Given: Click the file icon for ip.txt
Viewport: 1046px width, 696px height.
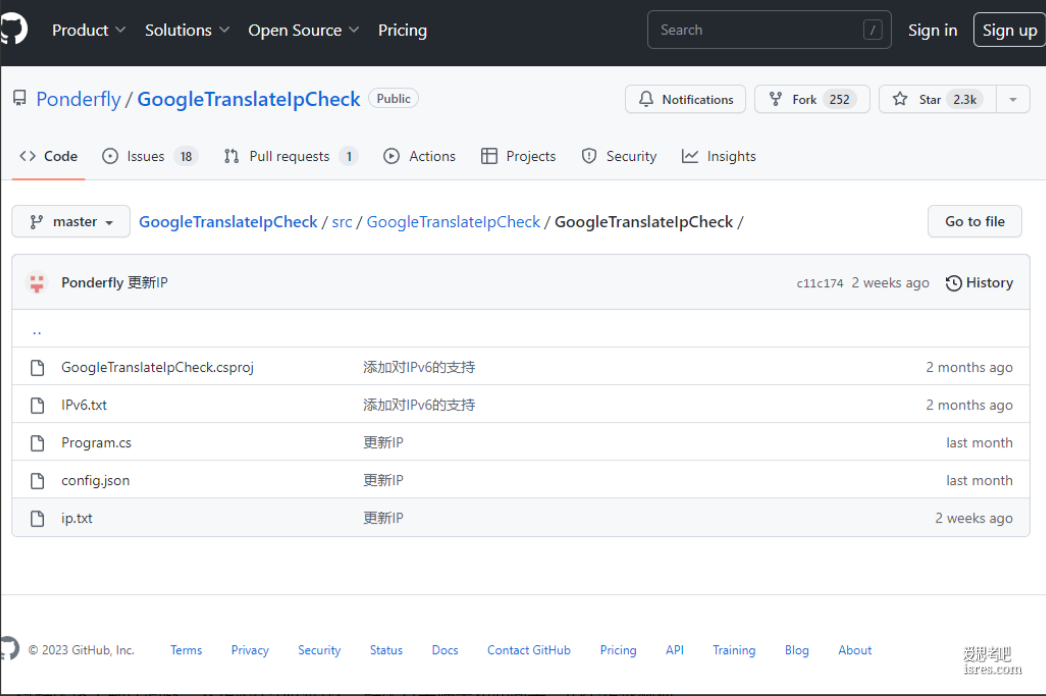Looking at the screenshot, I should pos(37,518).
